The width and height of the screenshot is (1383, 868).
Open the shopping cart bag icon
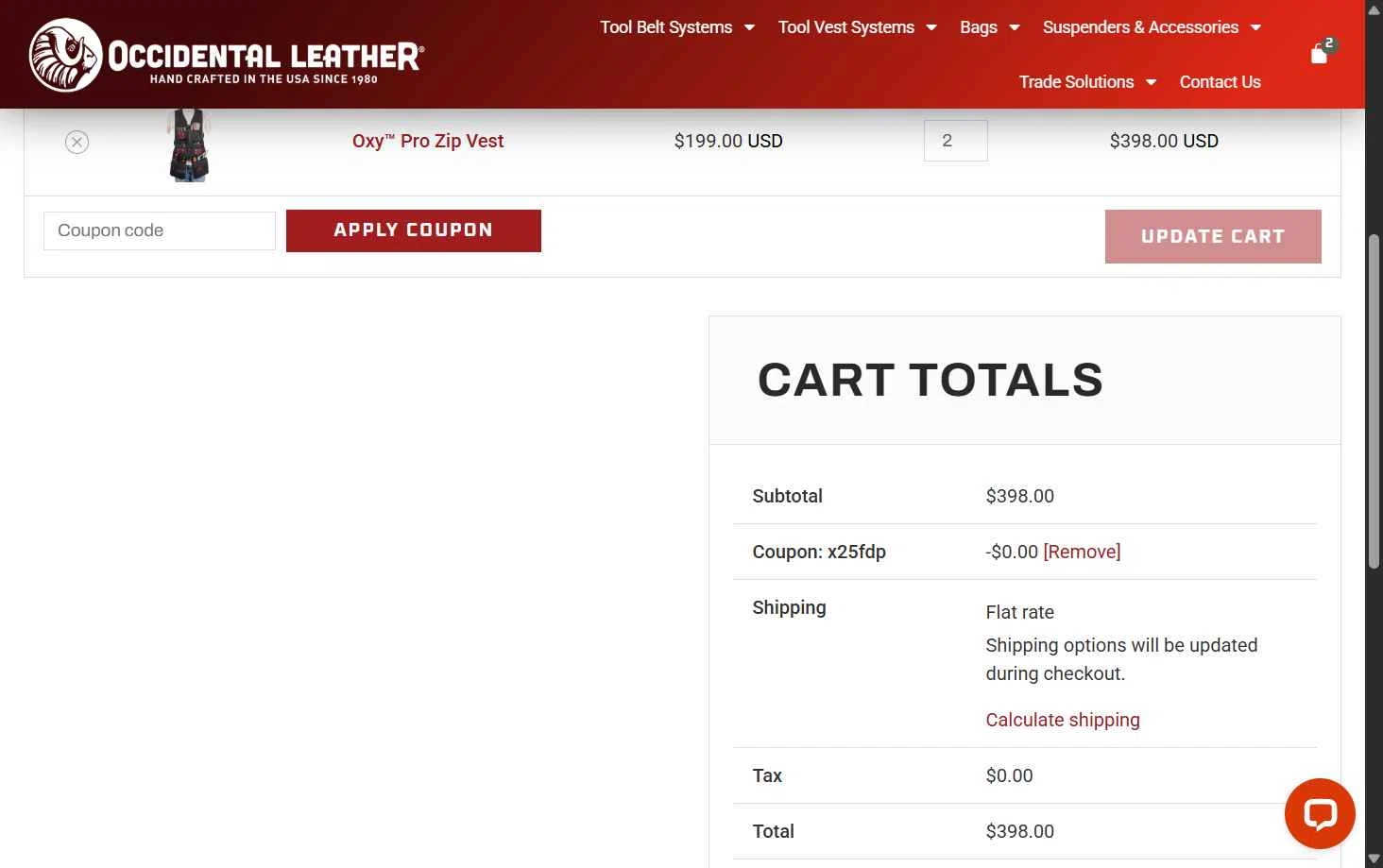(1322, 53)
